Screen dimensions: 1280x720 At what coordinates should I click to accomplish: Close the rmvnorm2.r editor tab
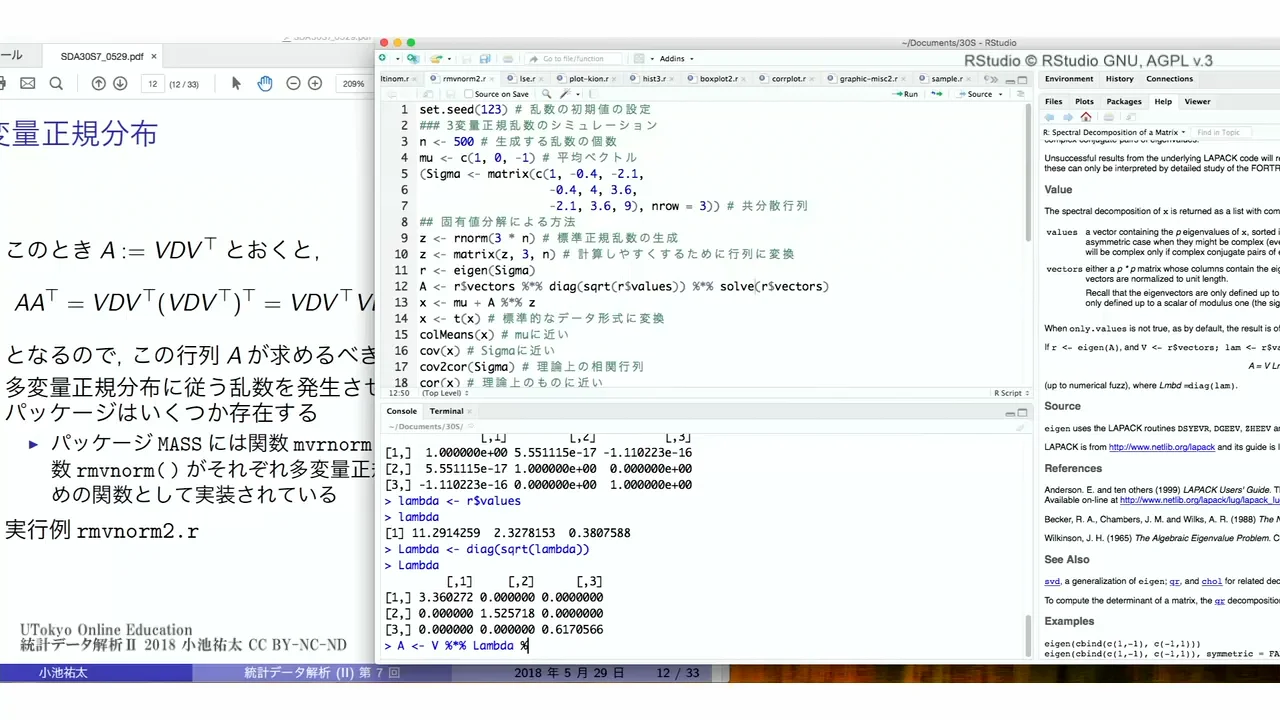[x=494, y=79]
